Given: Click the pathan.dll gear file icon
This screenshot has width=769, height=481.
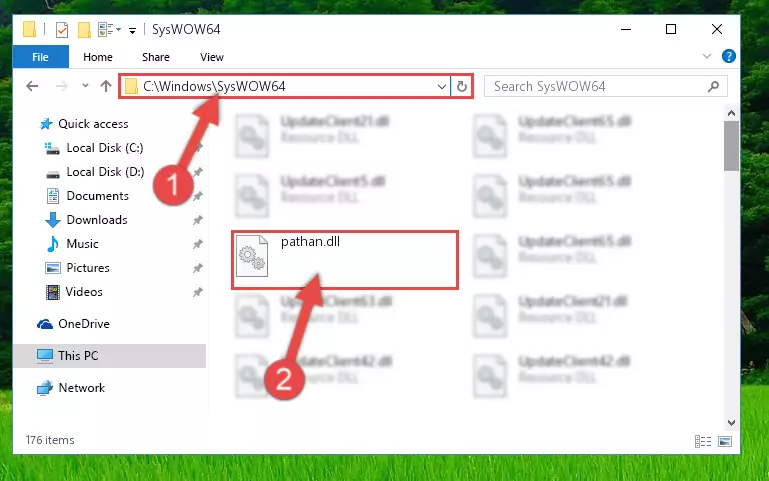Looking at the screenshot, I should point(252,256).
